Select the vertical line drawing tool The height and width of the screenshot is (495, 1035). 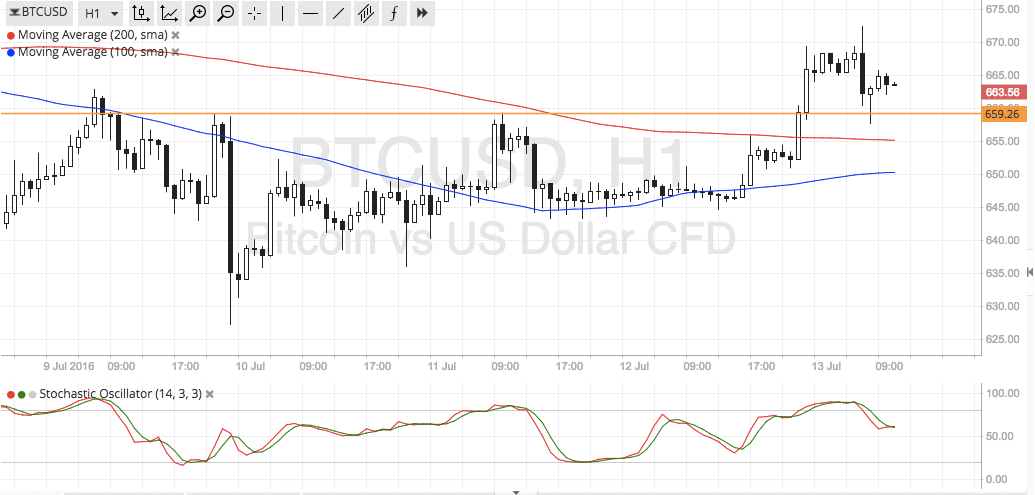point(283,13)
